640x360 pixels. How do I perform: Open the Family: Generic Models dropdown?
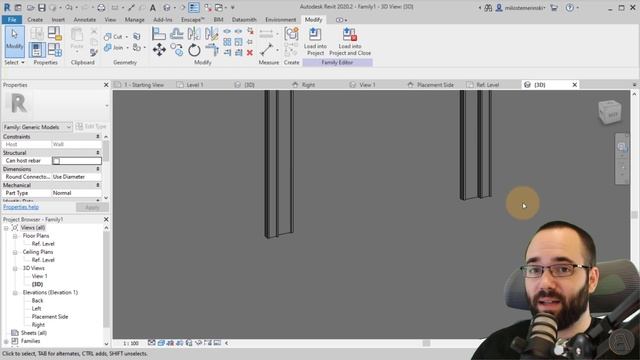(38, 127)
